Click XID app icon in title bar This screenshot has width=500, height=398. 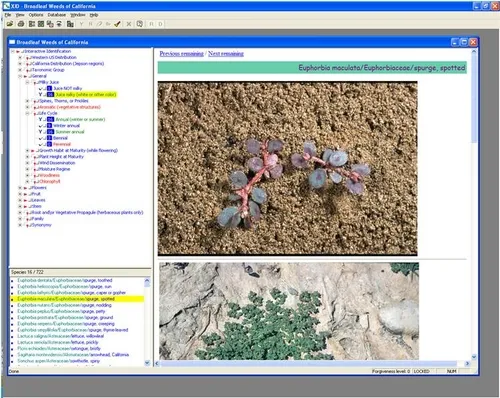tap(6, 6)
